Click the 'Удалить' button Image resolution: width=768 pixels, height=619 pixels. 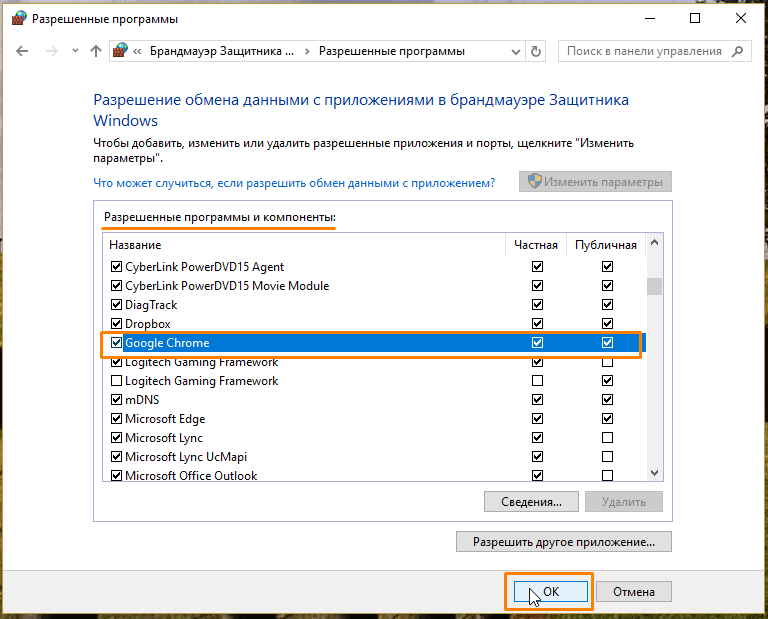pyautogui.click(x=624, y=502)
